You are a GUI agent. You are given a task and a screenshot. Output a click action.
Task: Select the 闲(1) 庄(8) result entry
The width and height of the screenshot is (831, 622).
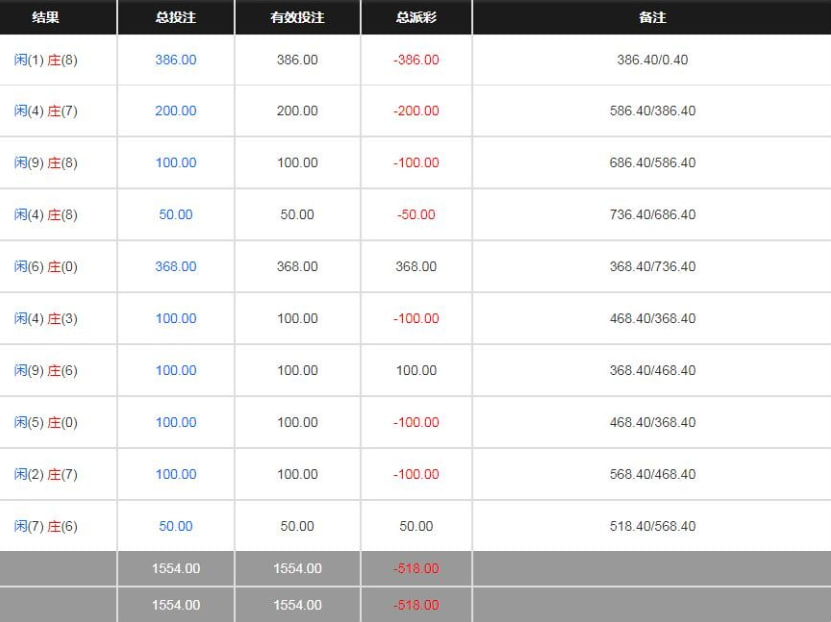[x=45, y=60]
